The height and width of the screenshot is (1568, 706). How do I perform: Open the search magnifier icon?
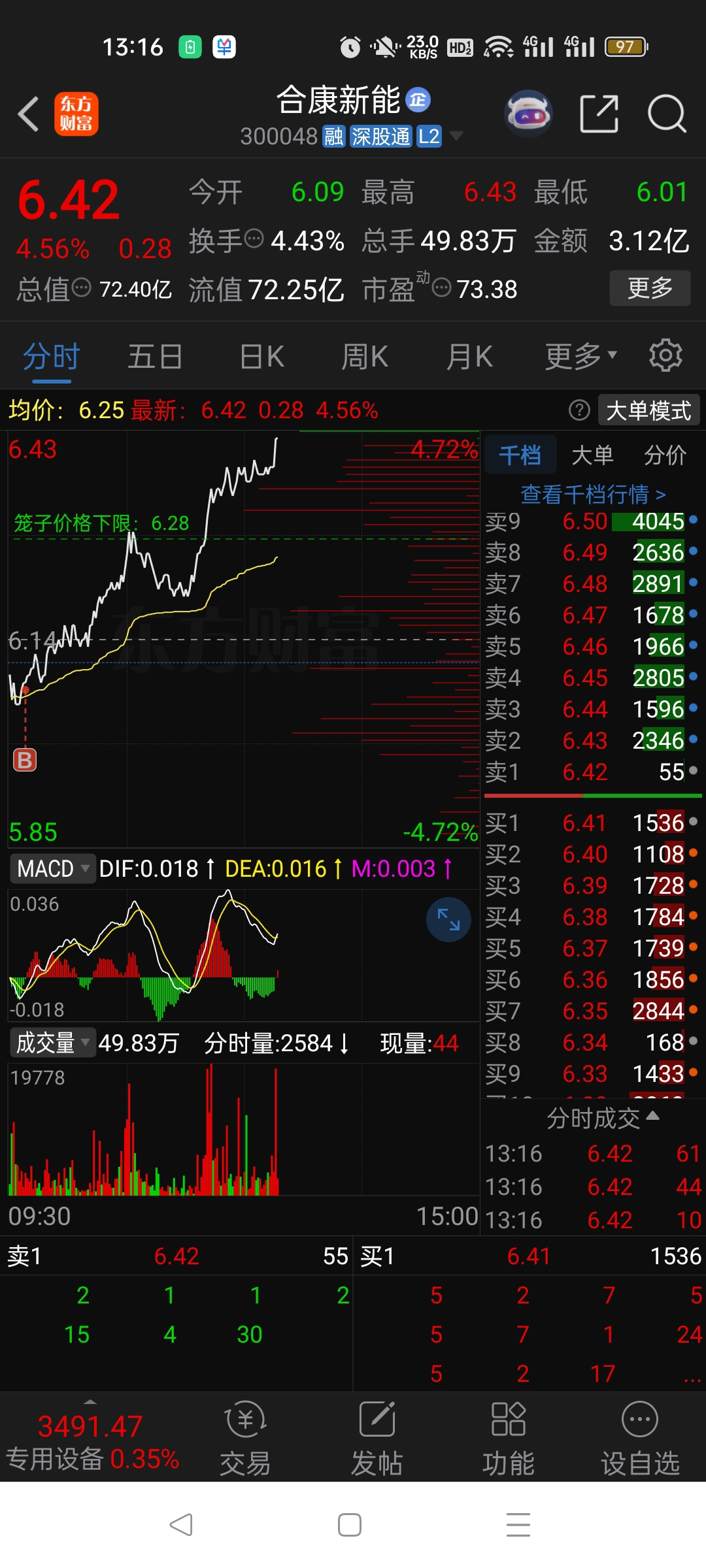[x=667, y=114]
